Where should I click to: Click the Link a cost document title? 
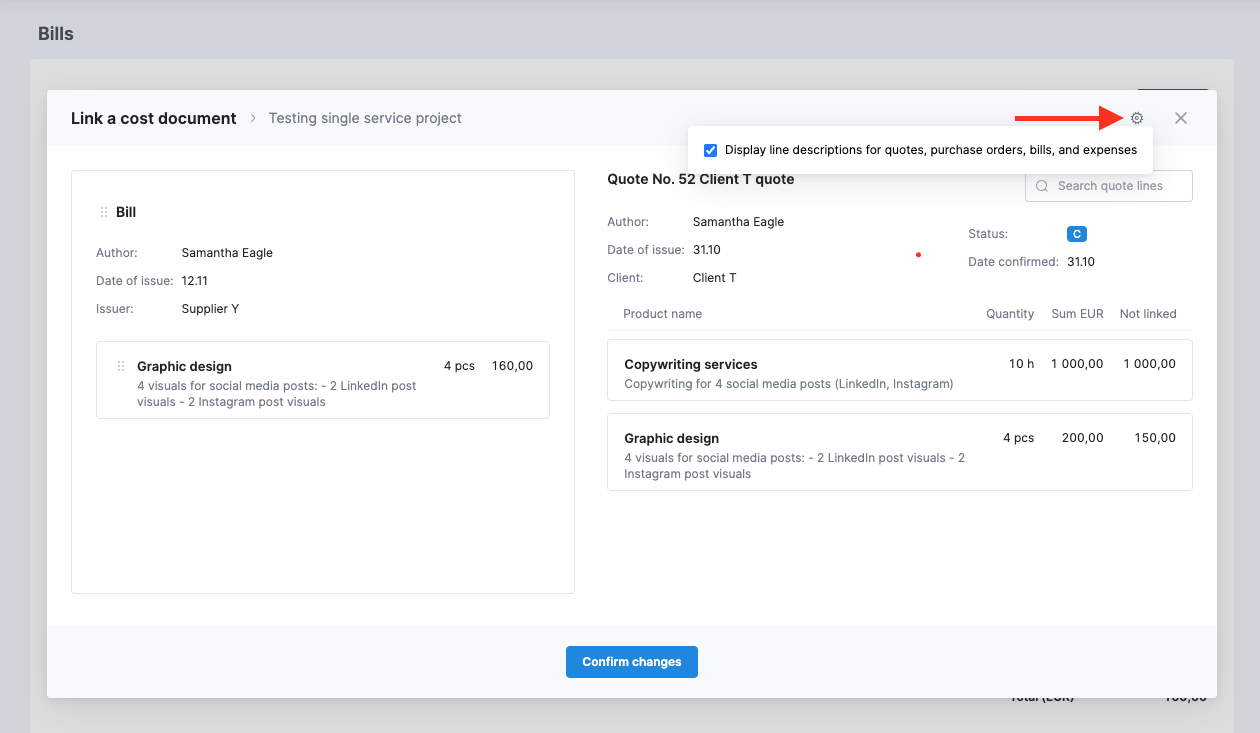(x=153, y=118)
